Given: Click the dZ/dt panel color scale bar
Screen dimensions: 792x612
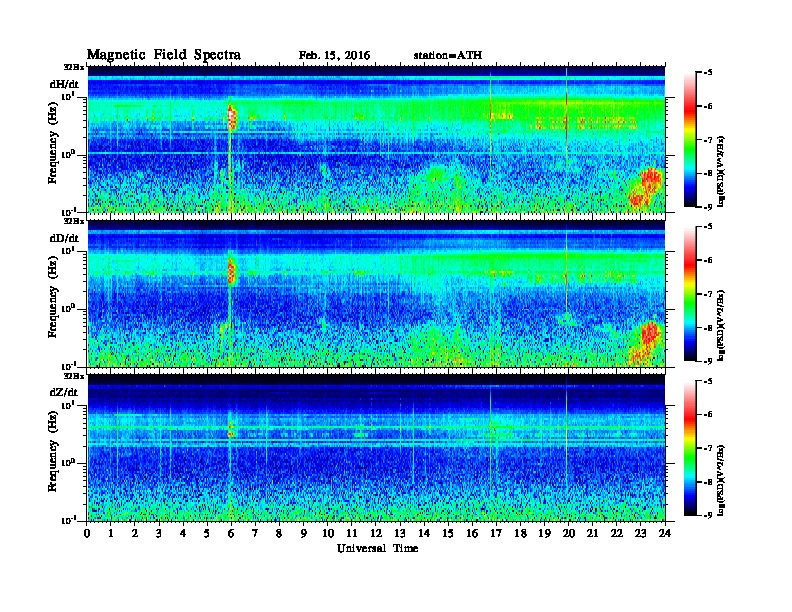Looking at the screenshot, I should tap(689, 448).
